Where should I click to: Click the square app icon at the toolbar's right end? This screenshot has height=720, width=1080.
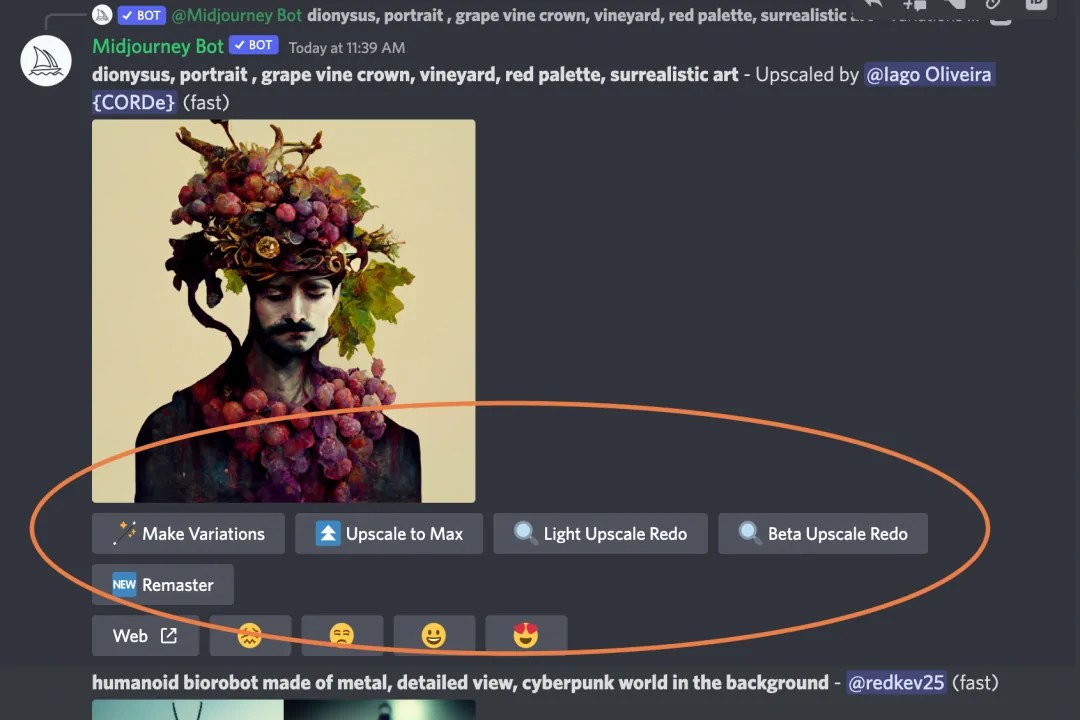tap(1036, 6)
